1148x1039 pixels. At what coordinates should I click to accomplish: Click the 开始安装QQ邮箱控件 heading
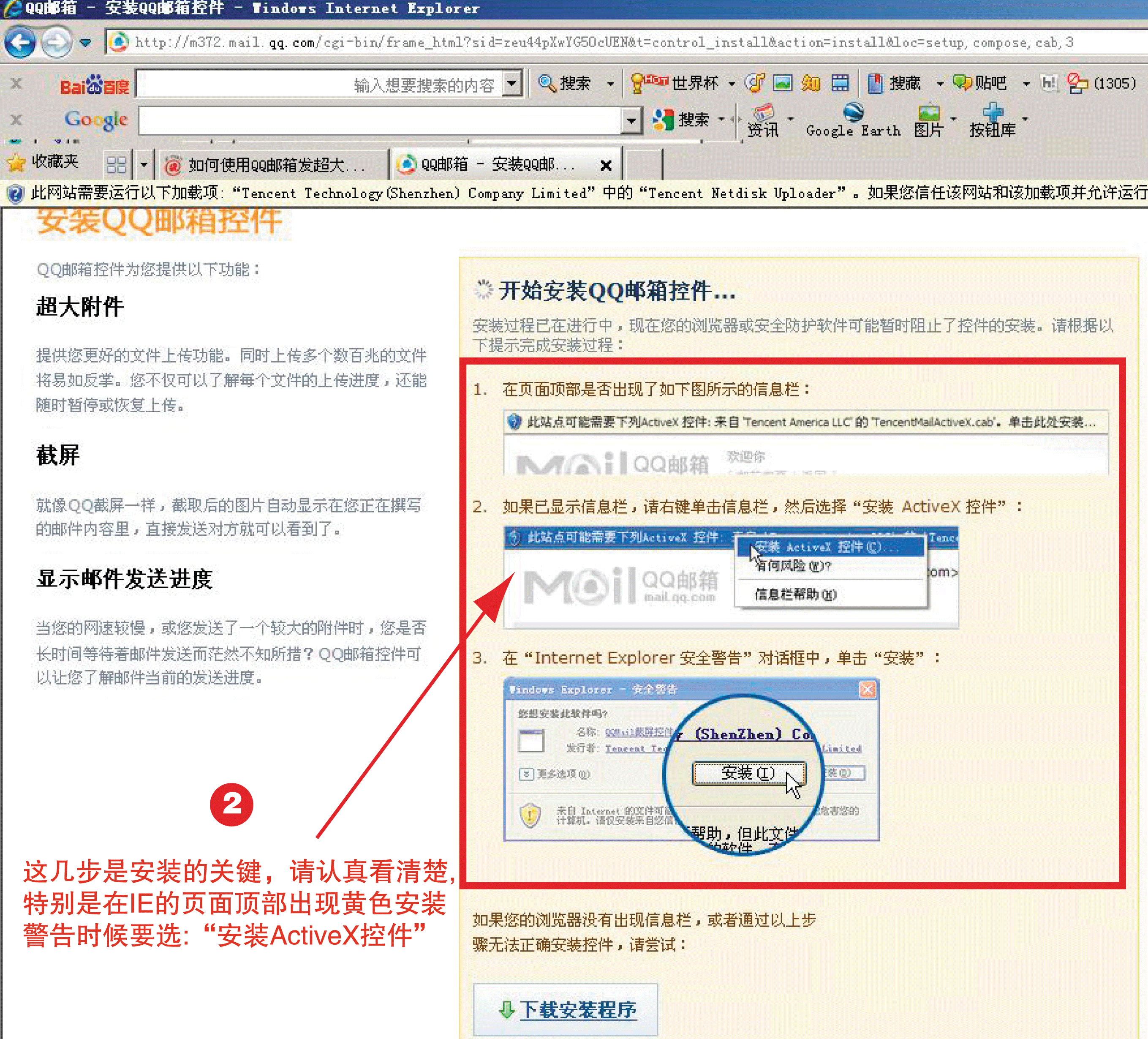(x=617, y=291)
